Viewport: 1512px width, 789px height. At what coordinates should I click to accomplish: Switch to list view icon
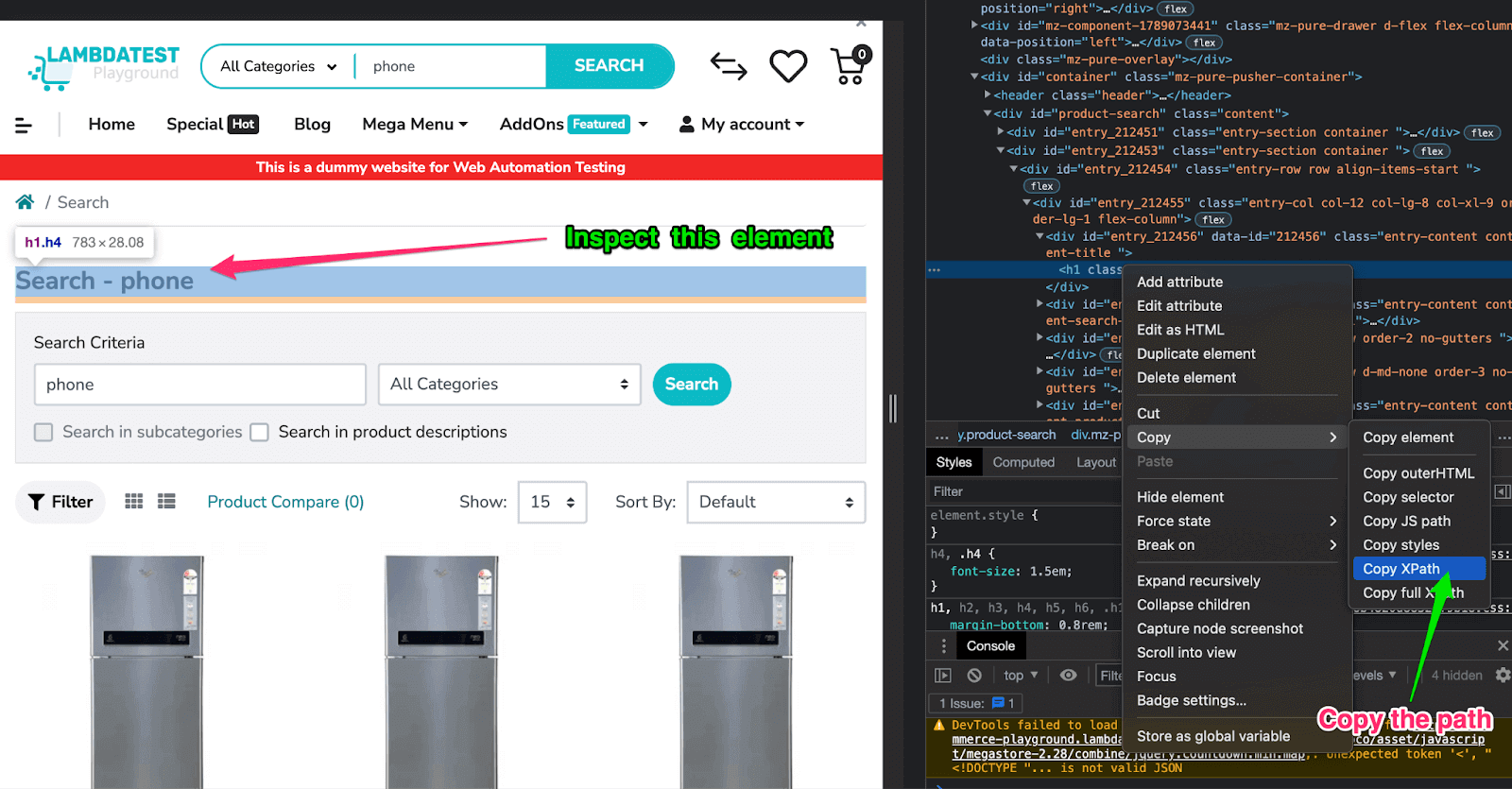pos(166,502)
